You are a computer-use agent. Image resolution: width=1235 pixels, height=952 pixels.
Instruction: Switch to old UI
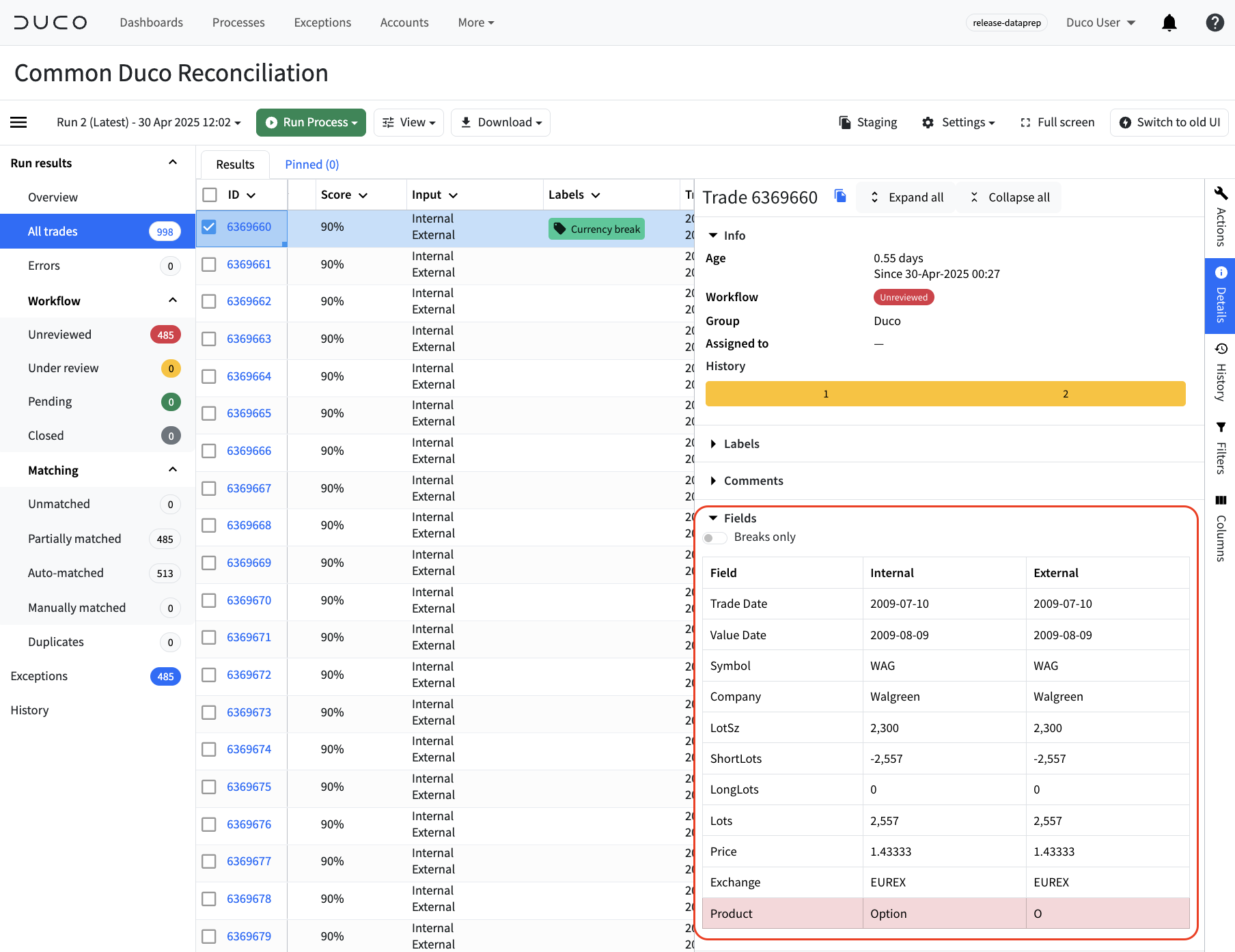[1169, 122]
